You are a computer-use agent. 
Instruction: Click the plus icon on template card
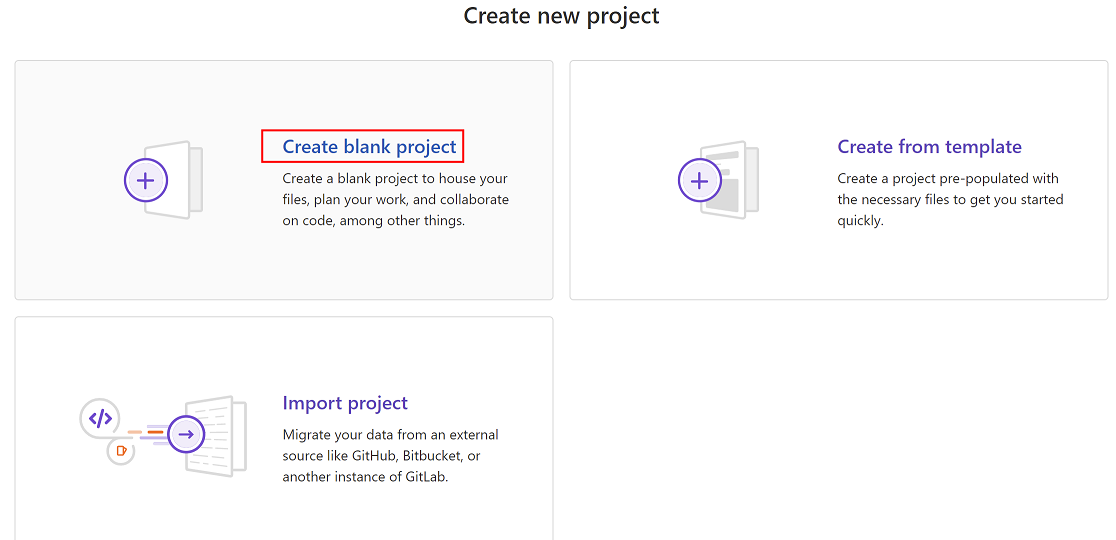click(699, 181)
